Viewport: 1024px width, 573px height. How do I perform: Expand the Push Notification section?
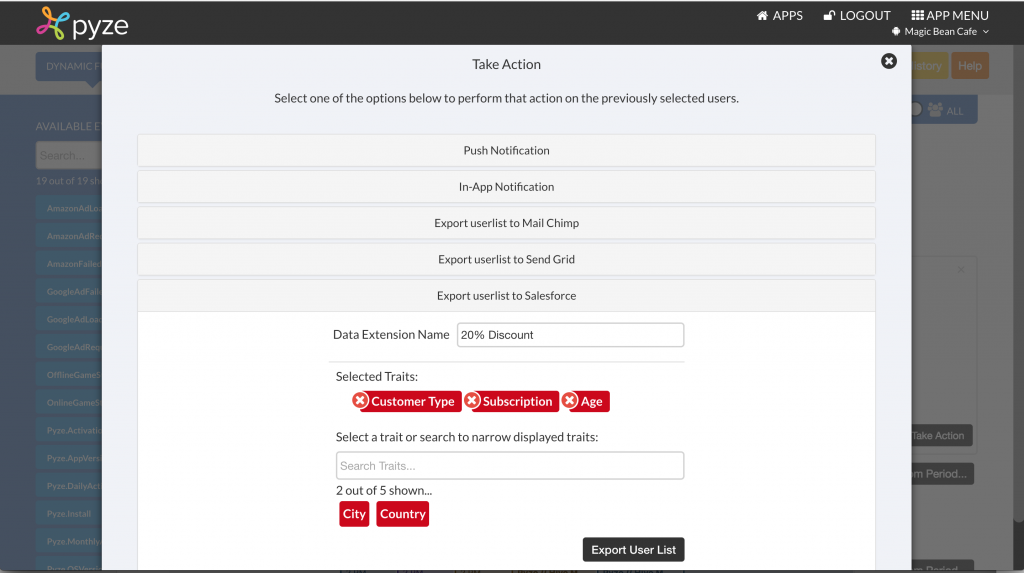pyautogui.click(x=506, y=150)
